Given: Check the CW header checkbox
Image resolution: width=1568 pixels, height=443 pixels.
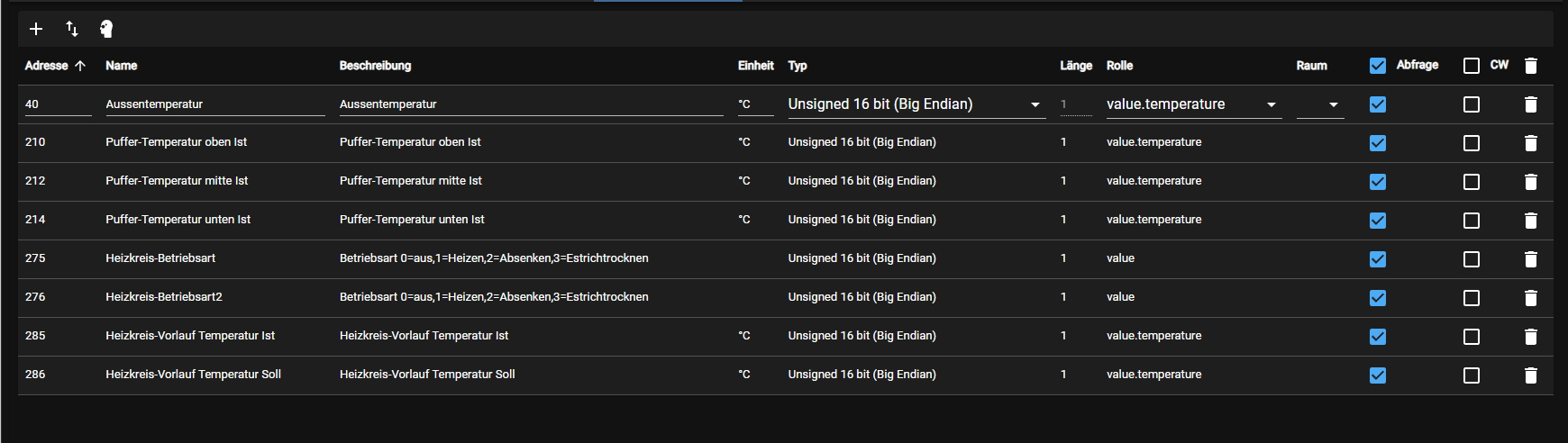Looking at the screenshot, I should click(x=1472, y=66).
